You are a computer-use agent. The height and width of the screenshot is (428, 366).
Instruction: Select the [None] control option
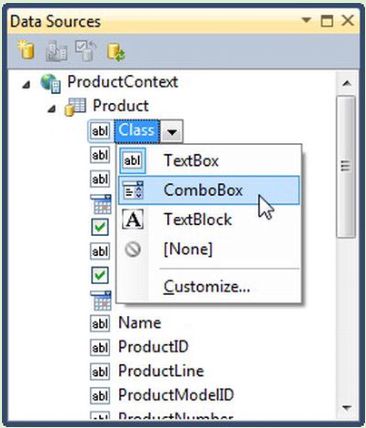click(x=209, y=249)
